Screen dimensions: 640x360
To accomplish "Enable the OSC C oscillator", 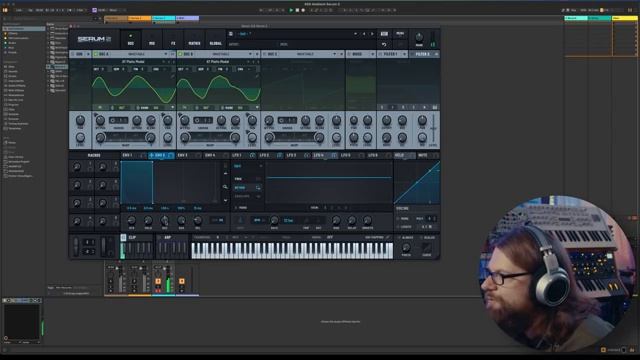I will tap(265, 54).
